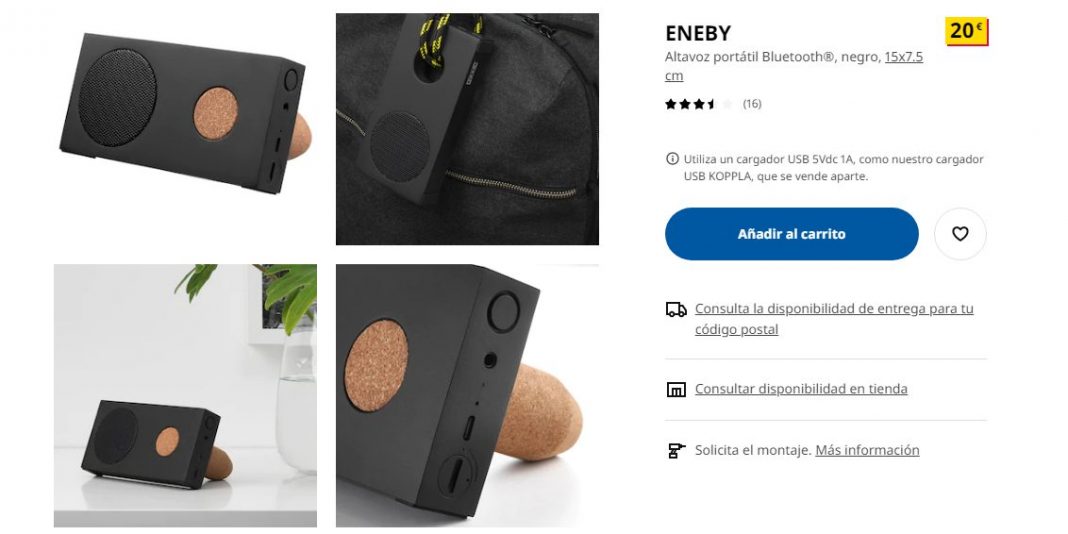Click the 20€ yellow price tag
This screenshot has height=534, width=1068.
(x=967, y=31)
